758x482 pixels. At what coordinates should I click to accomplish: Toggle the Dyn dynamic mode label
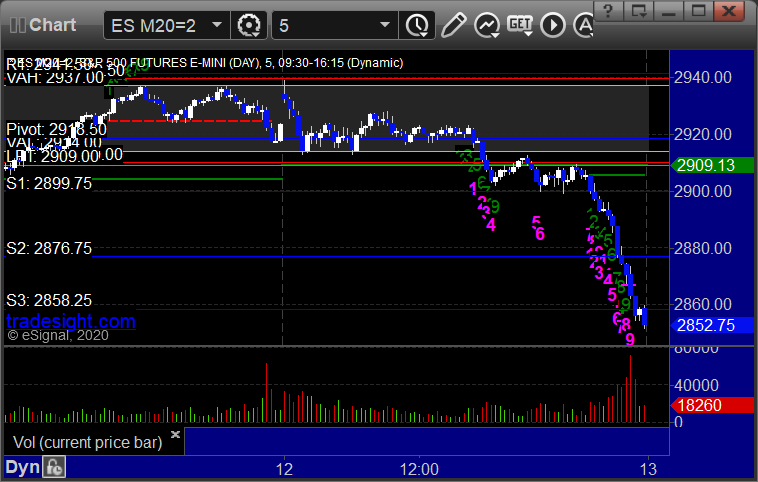tap(22, 467)
